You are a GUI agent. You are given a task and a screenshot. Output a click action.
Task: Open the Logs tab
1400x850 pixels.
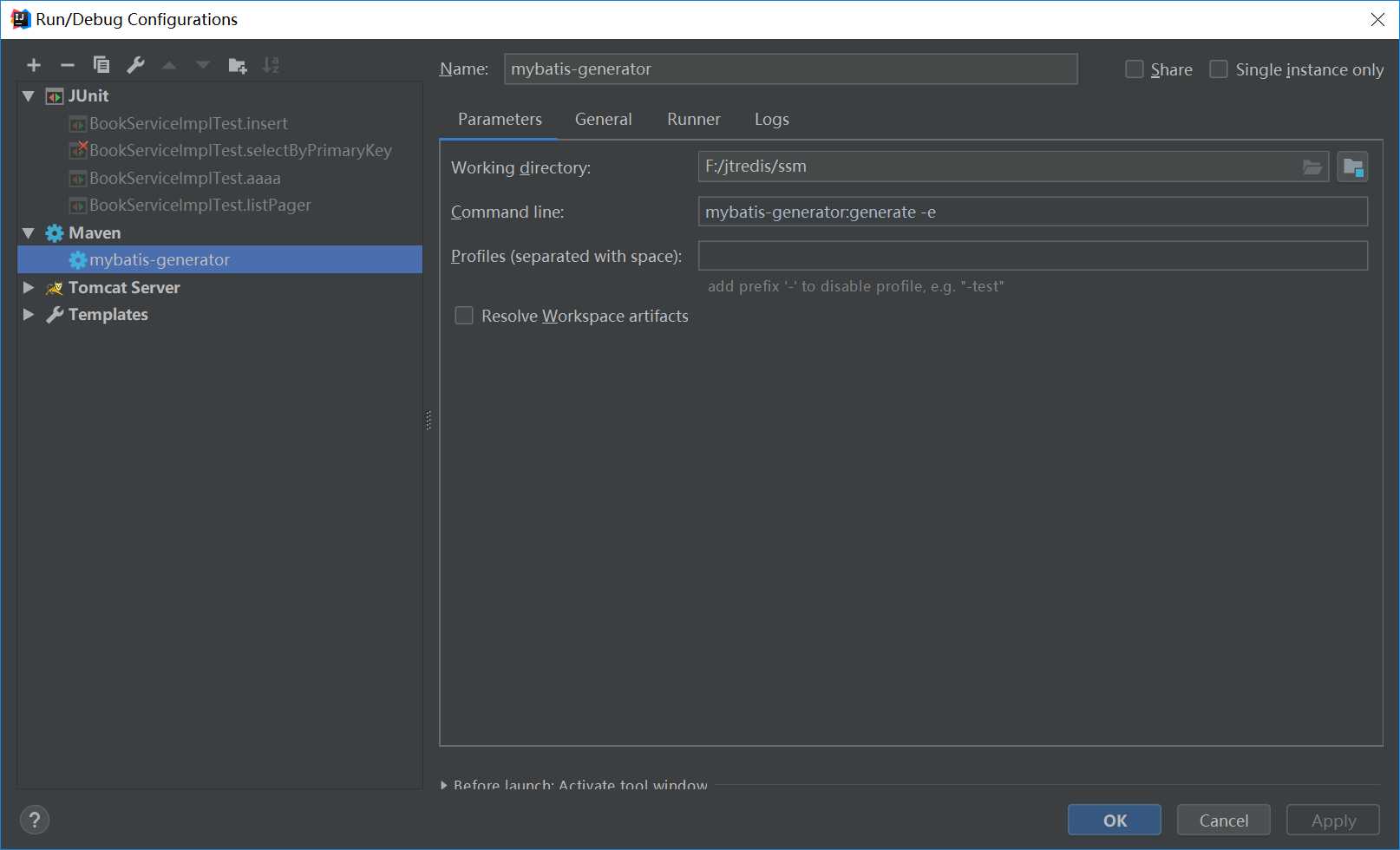772,120
